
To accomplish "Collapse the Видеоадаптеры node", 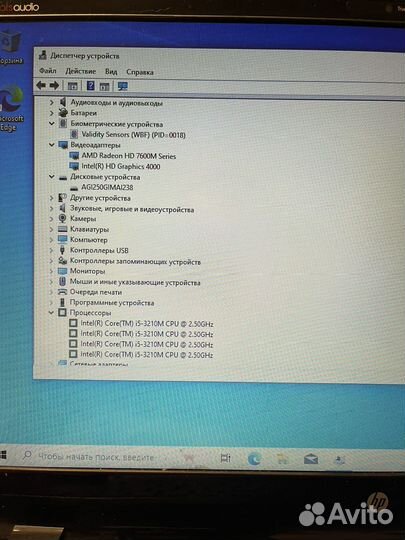I will [52, 145].
